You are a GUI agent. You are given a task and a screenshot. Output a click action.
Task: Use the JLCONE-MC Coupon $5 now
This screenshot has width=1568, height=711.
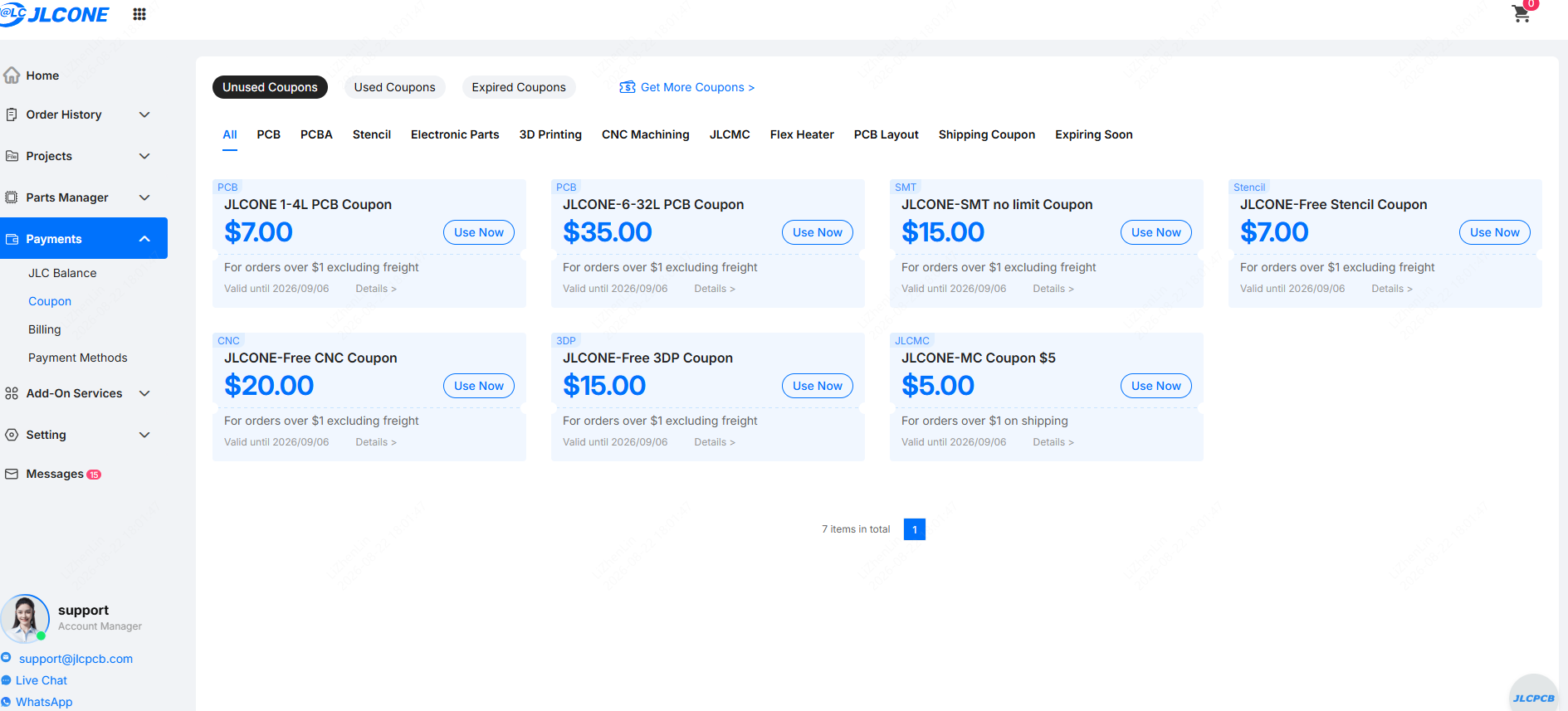[1156, 386]
